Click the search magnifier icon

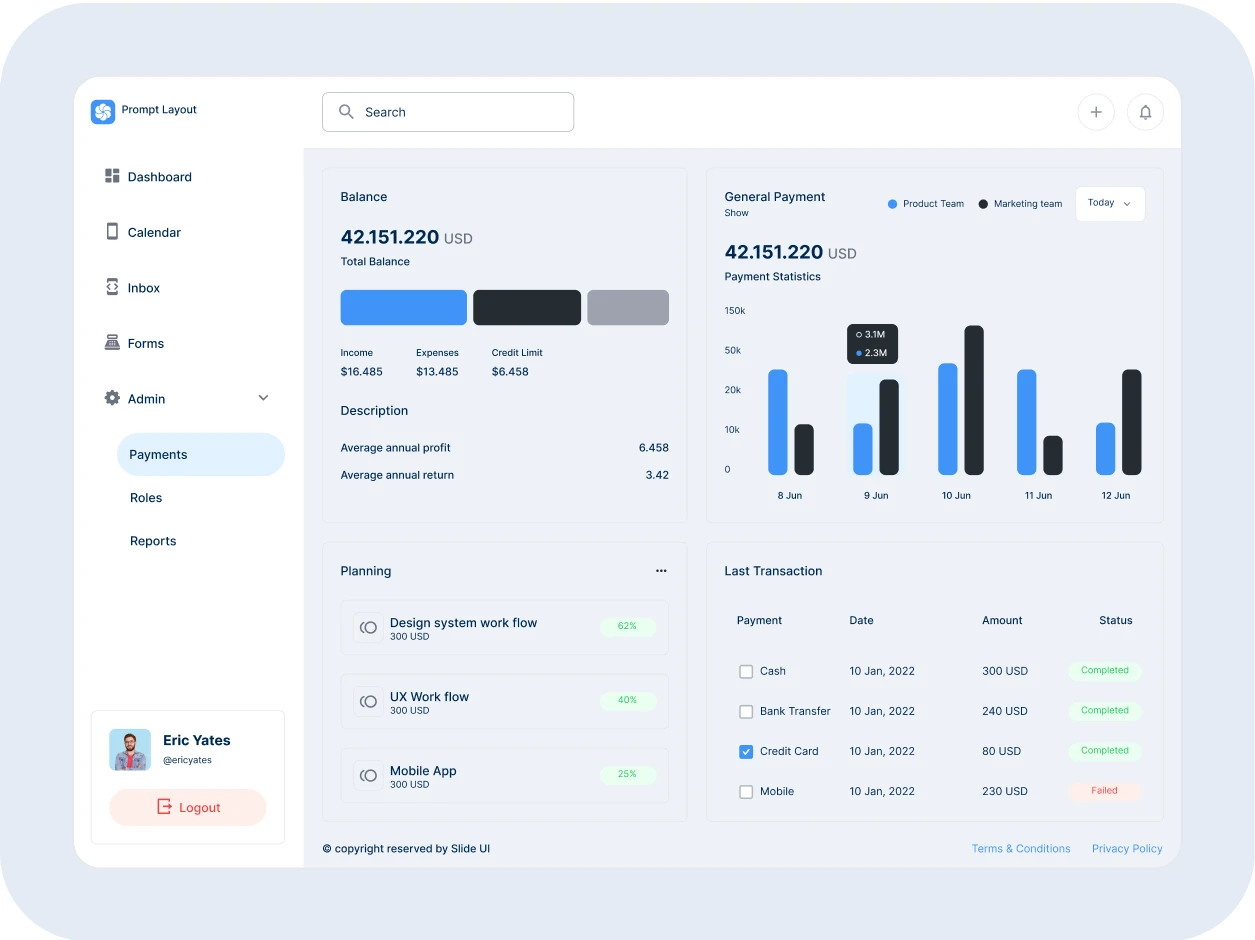(346, 112)
